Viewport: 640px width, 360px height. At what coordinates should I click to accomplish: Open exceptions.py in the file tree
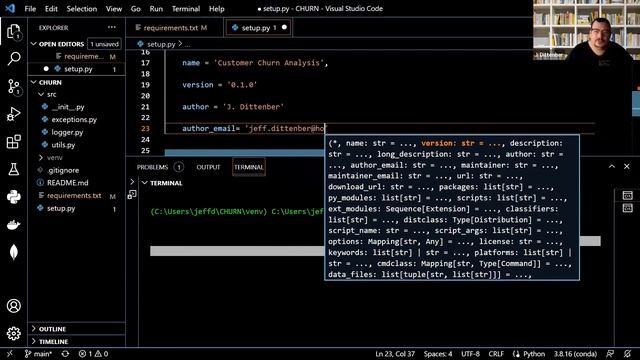click(74, 120)
